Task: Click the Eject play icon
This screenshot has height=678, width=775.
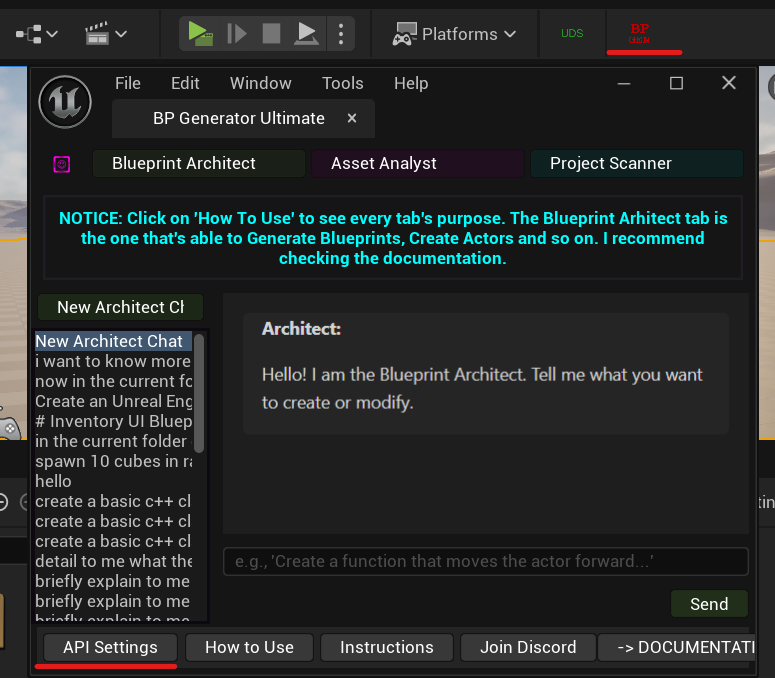Action: click(307, 34)
